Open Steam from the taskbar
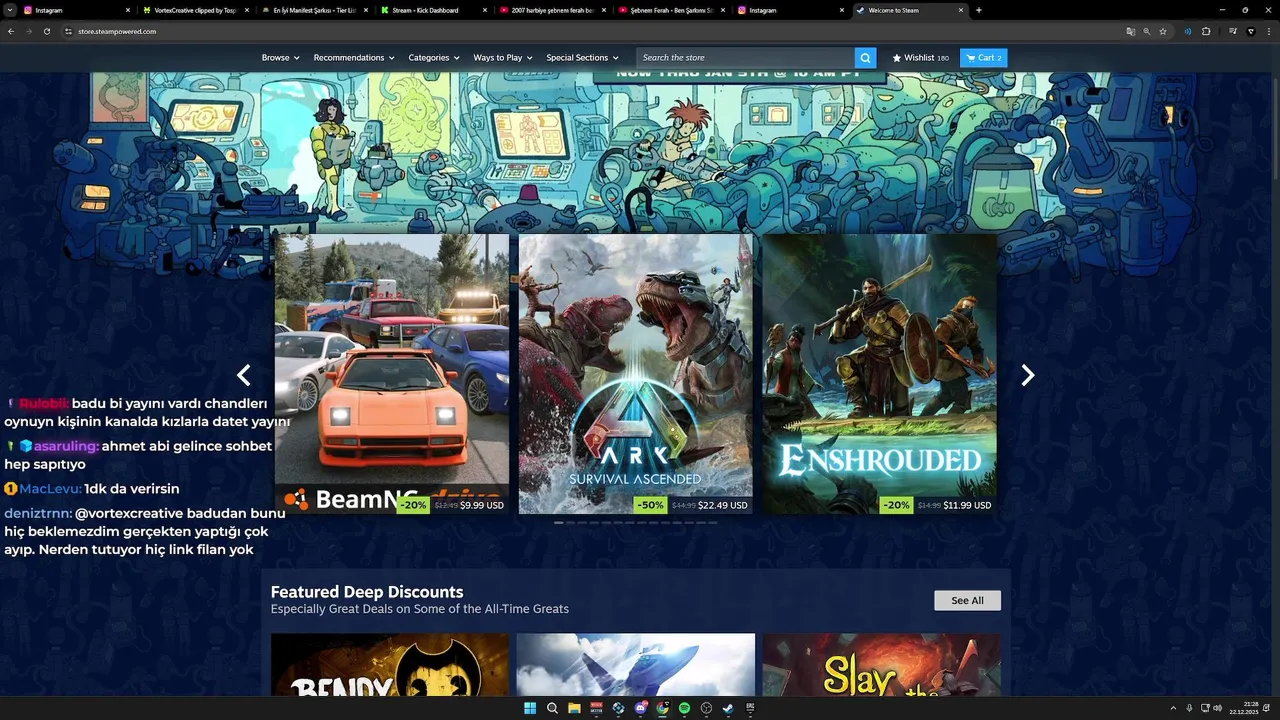 (x=728, y=708)
